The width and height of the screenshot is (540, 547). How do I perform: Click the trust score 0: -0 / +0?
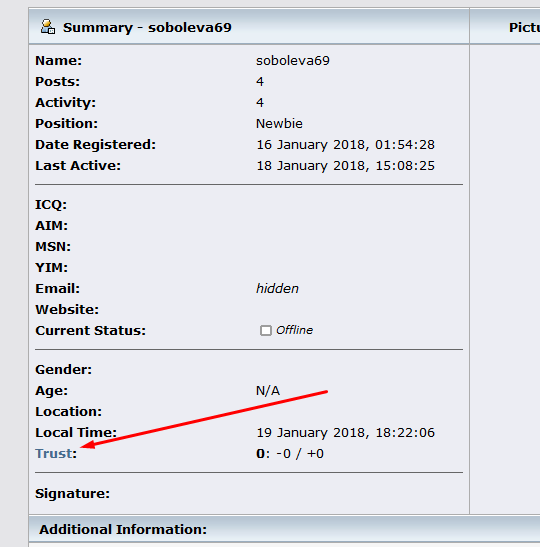(x=290, y=454)
